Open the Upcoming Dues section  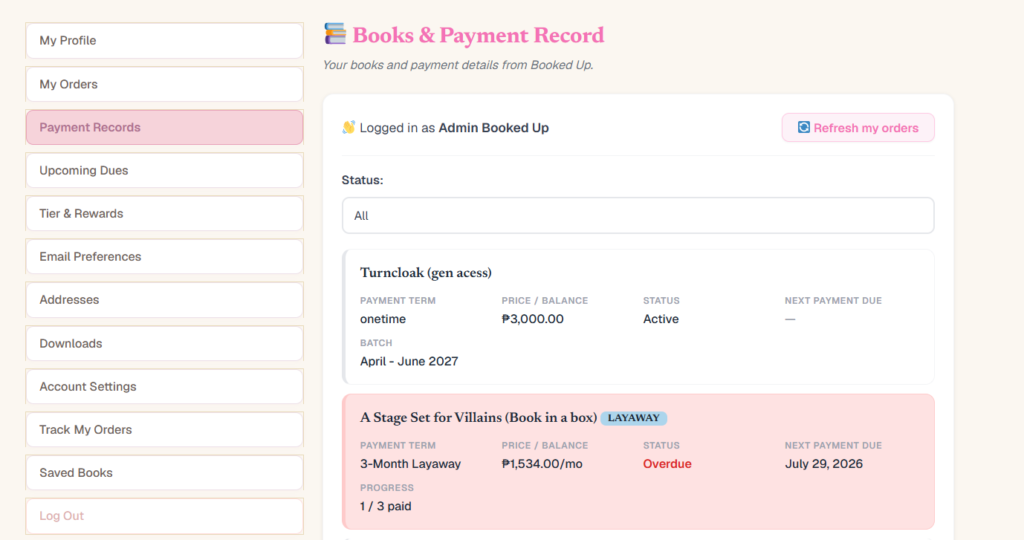click(165, 170)
